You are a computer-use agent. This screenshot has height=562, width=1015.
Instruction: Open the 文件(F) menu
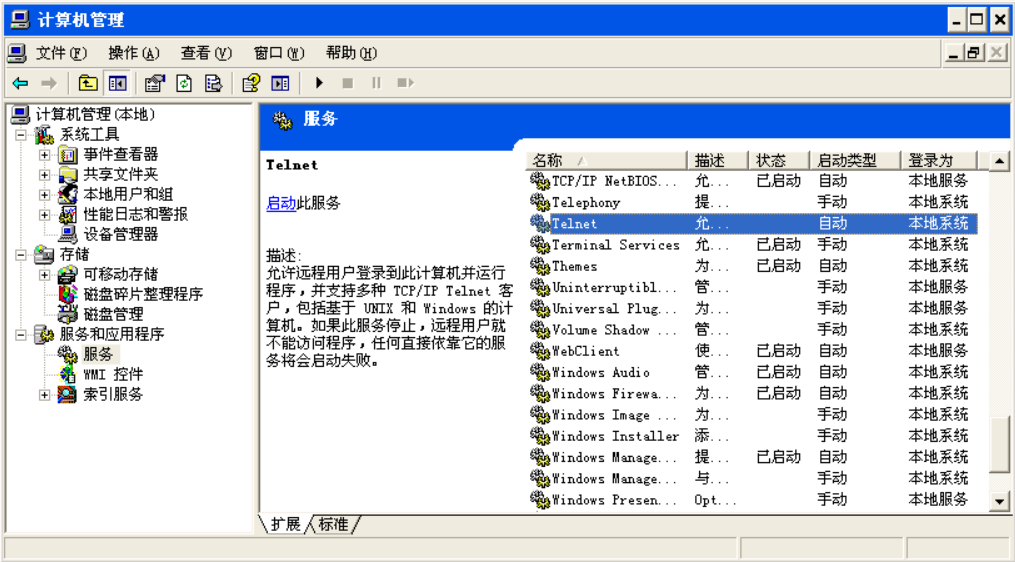tap(61, 53)
